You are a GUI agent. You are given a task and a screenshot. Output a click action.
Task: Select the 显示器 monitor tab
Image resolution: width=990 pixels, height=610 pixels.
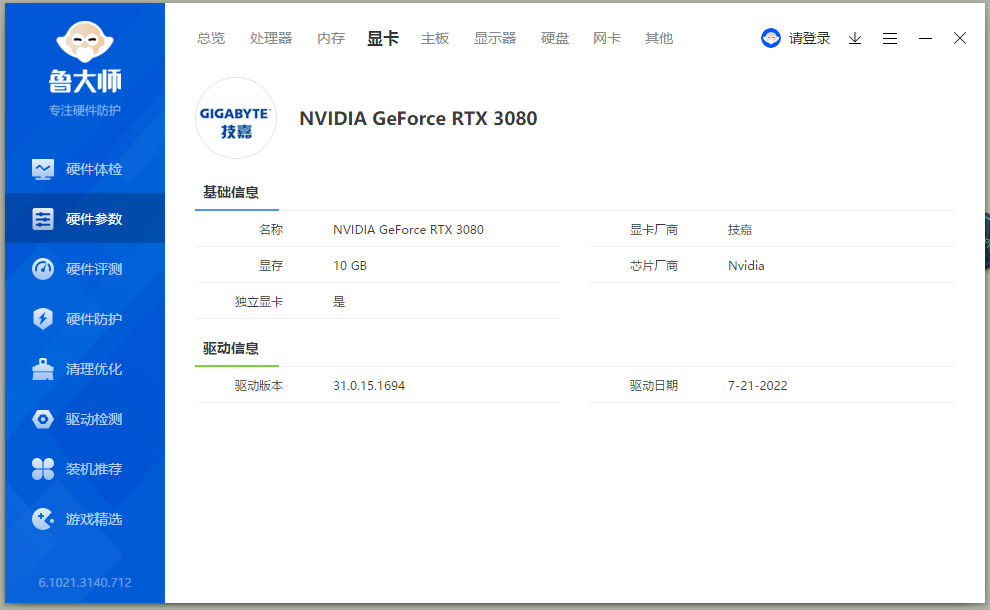[495, 39]
